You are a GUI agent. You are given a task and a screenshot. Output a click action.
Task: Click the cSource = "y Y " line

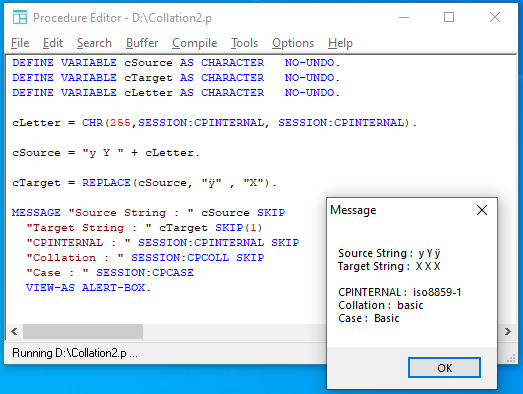click(106, 153)
